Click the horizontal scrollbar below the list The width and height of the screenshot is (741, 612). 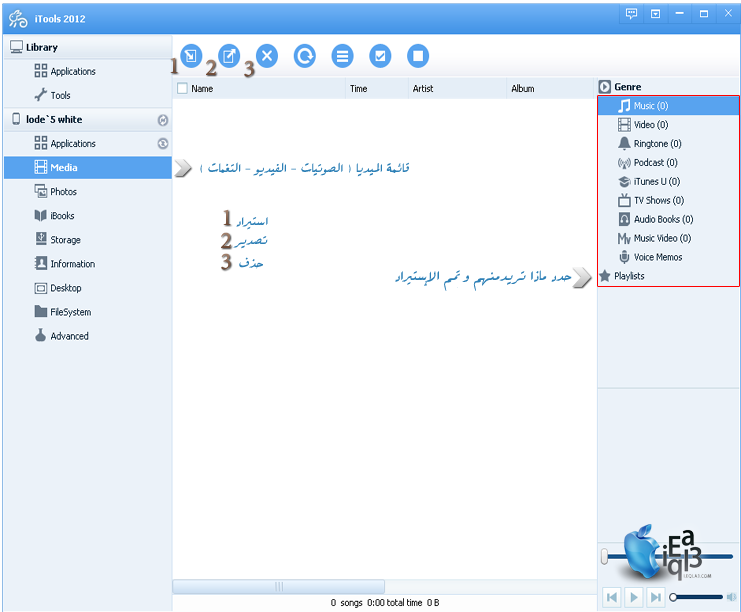point(279,587)
